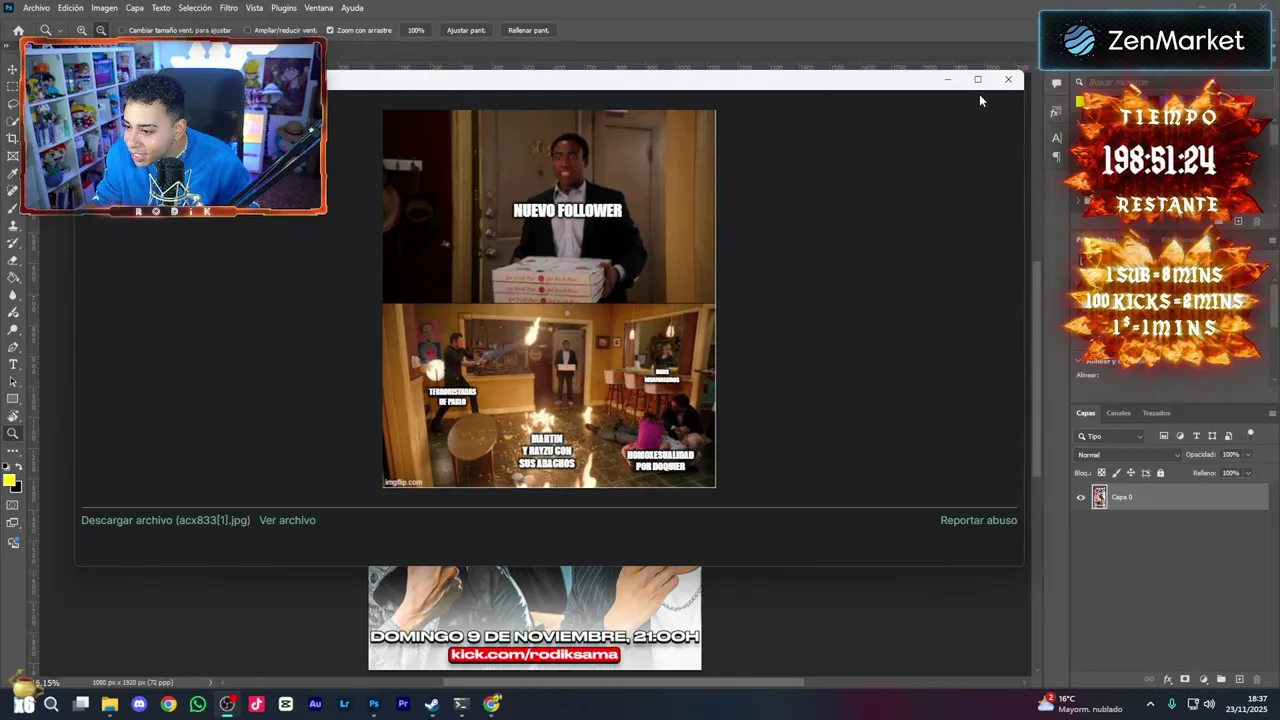Delete the selected layer
Viewport: 1280px width, 720px height.
(x=1258, y=679)
